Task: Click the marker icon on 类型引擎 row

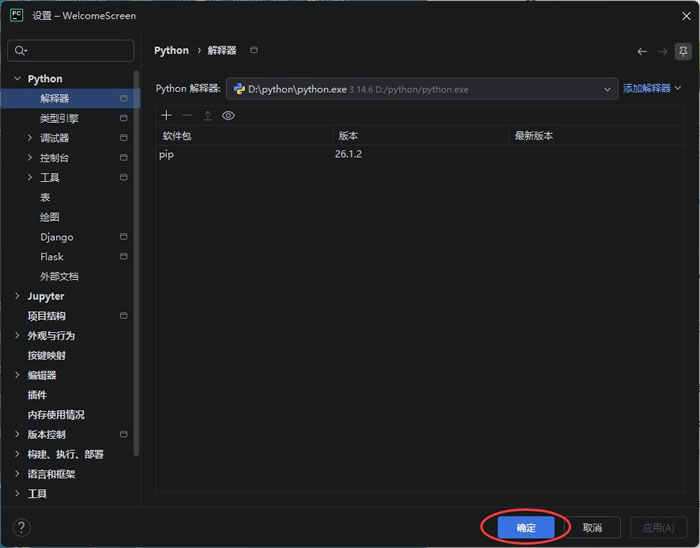Action: [x=124, y=118]
